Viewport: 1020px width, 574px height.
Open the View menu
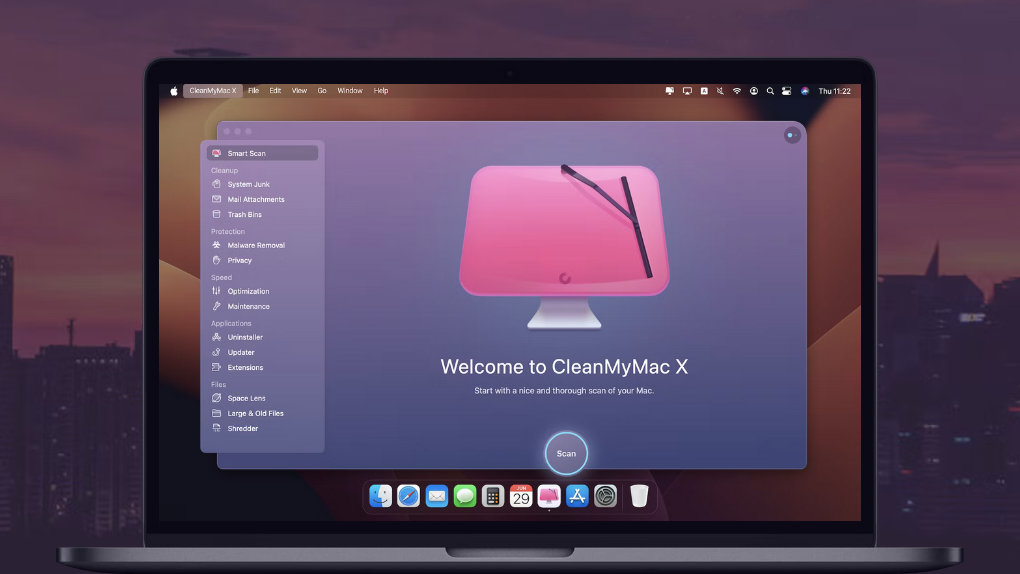299,91
